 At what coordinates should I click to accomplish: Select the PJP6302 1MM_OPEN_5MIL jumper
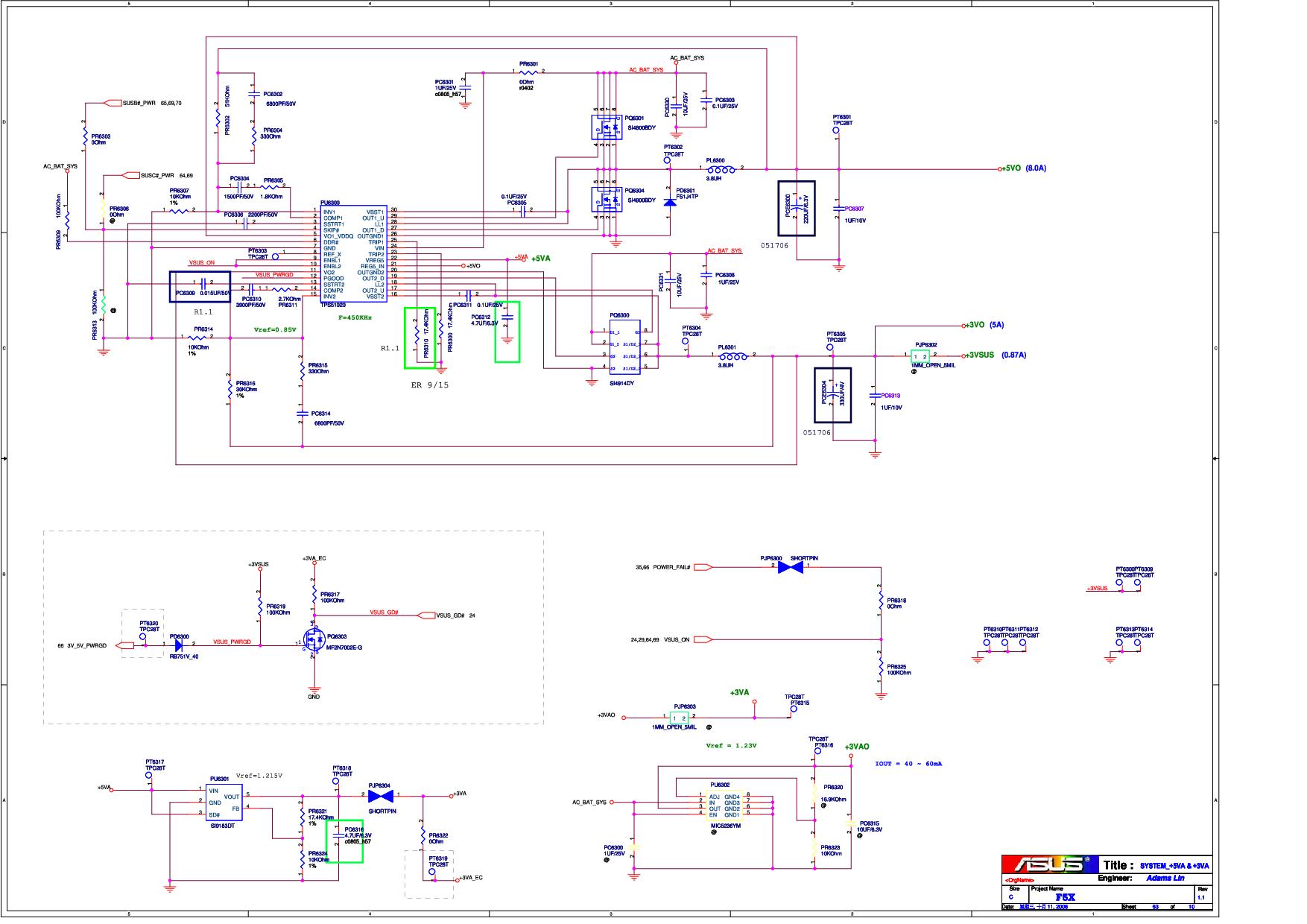tap(921, 357)
